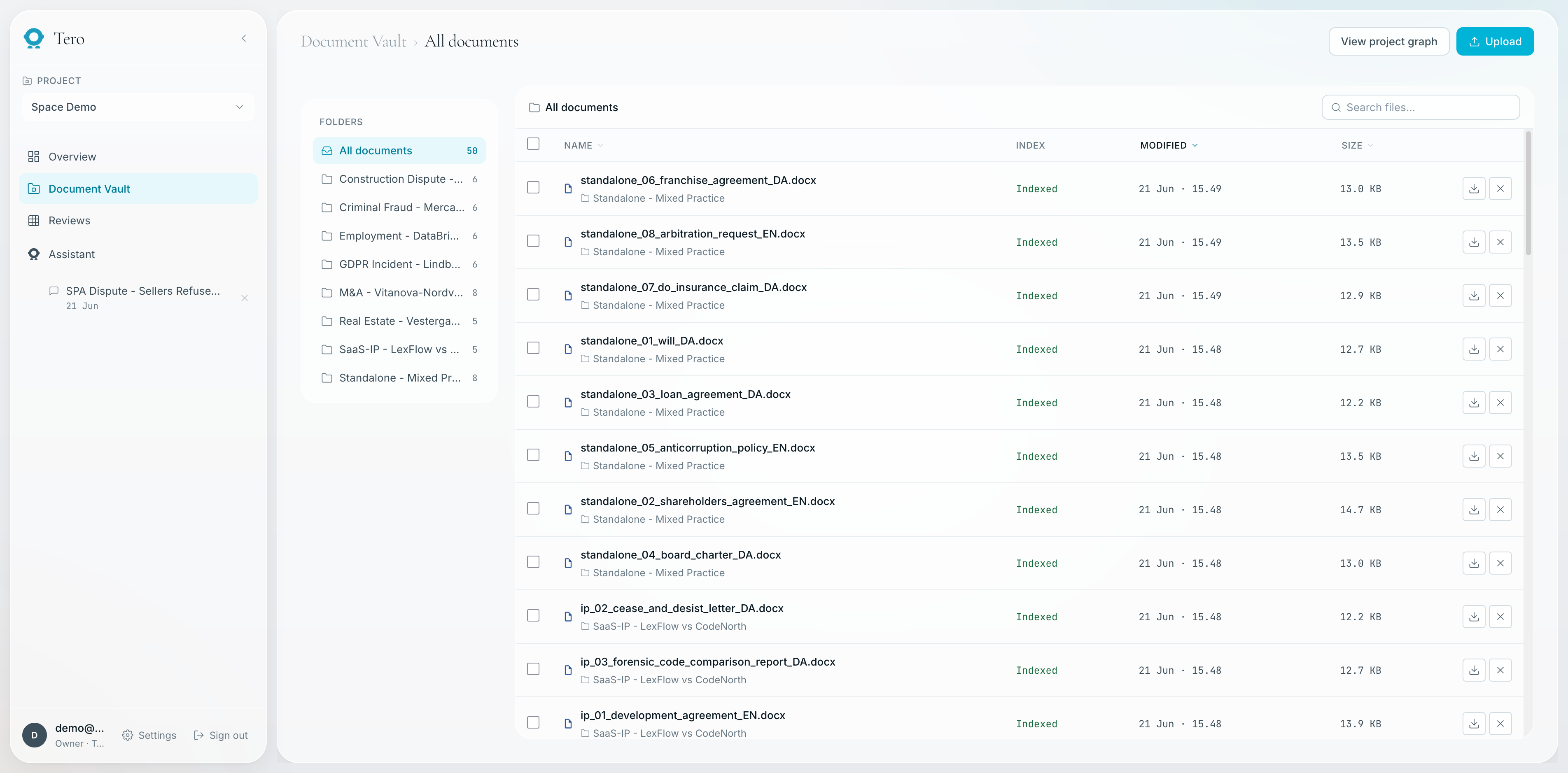Image resolution: width=1568 pixels, height=773 pixels.
Task: Delete standalone_05_anticorruption_policy_EN.docx
Action: [1500, 456]
